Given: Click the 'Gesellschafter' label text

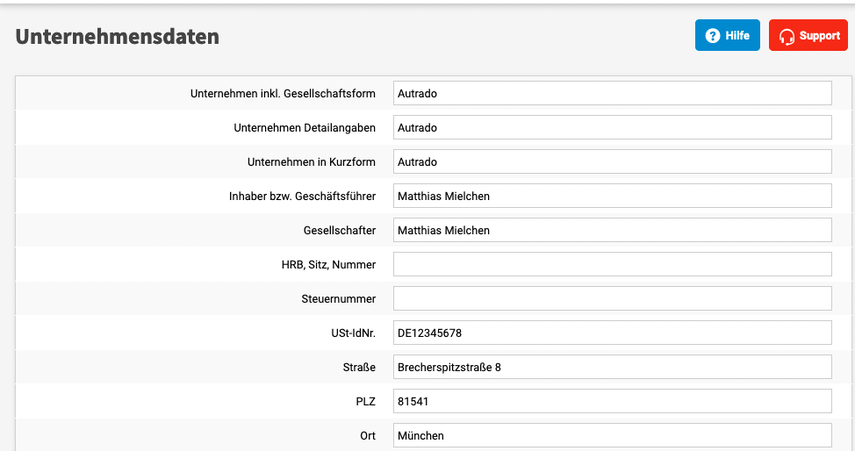Looking at the screenshot, I should tap(339, 231).
